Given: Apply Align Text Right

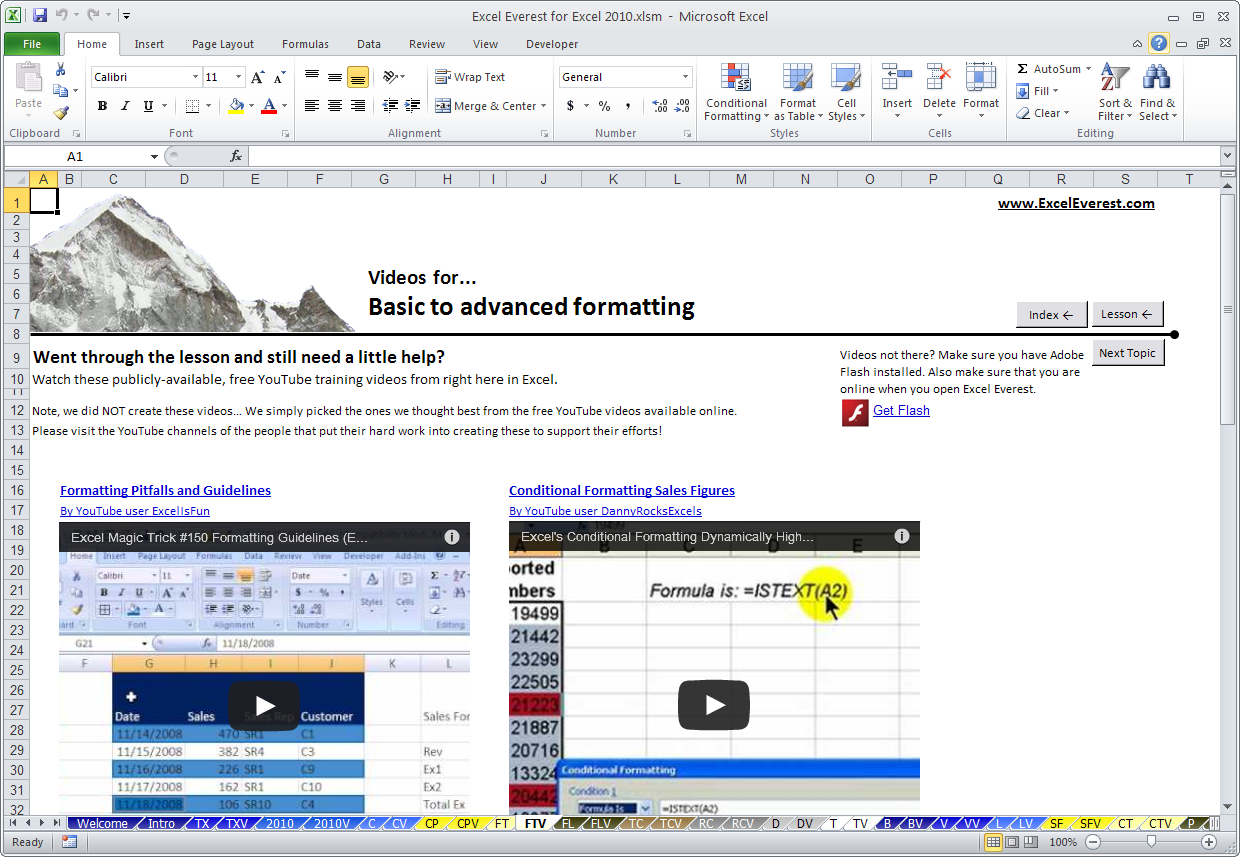Looking at the screenshot, I should point(358,105).
